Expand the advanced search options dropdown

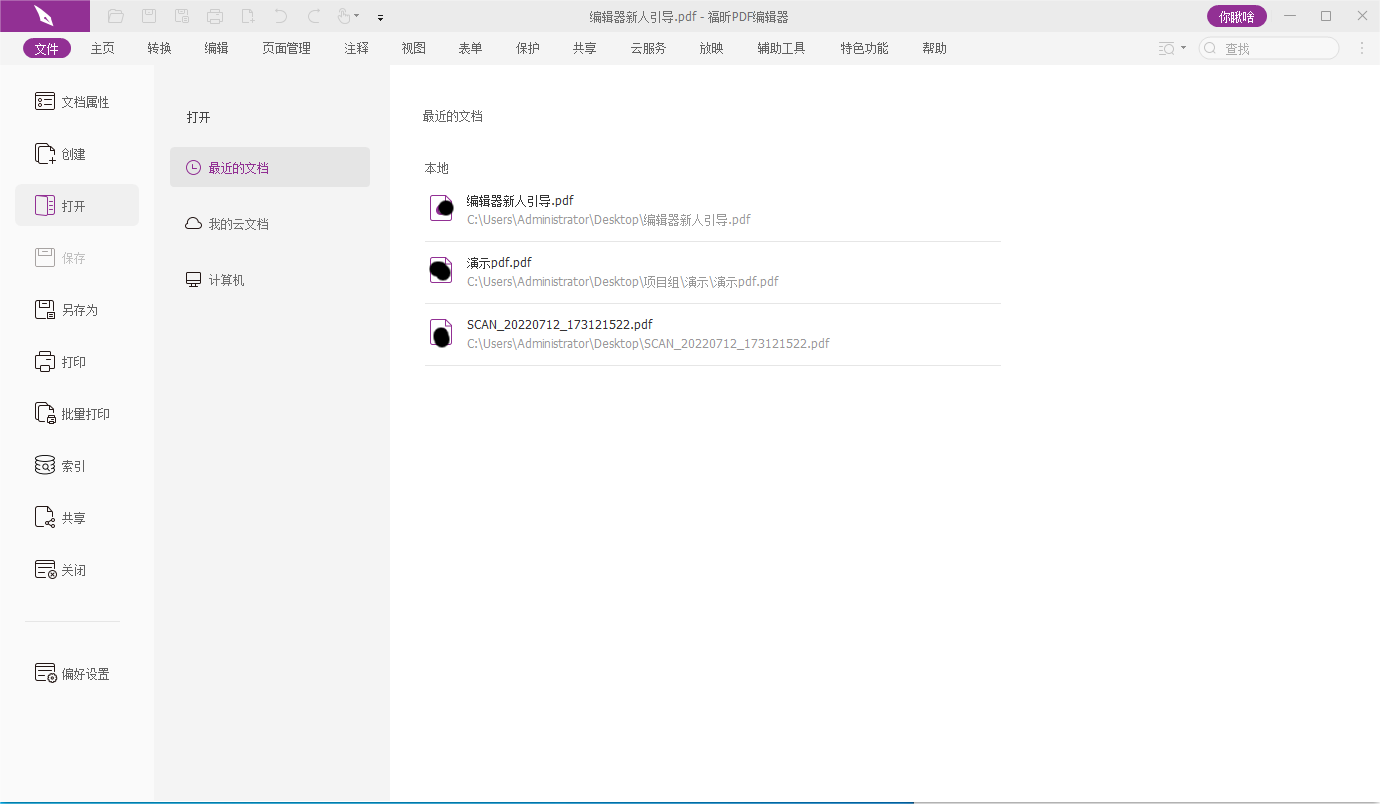coord(1183,48)
